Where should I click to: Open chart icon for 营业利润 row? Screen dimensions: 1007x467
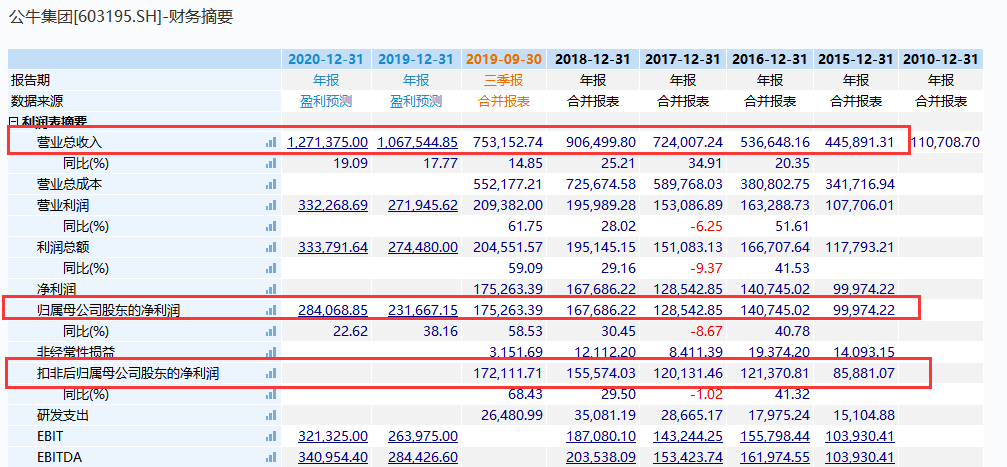pos(271,206)
